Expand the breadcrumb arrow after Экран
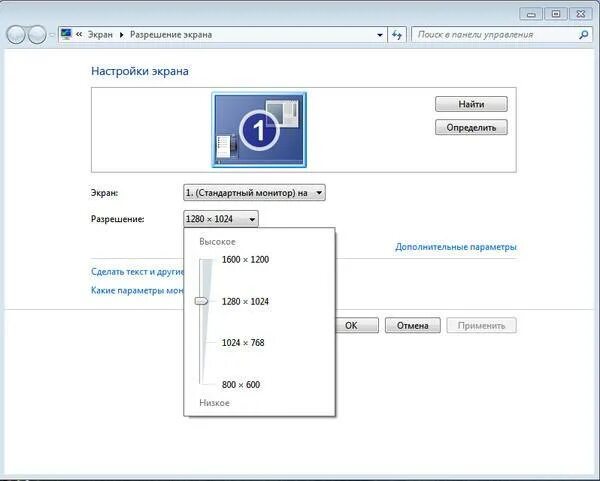The width and height of the screenshot is (600, 481). pyautogui.click(x=122, y=35)
